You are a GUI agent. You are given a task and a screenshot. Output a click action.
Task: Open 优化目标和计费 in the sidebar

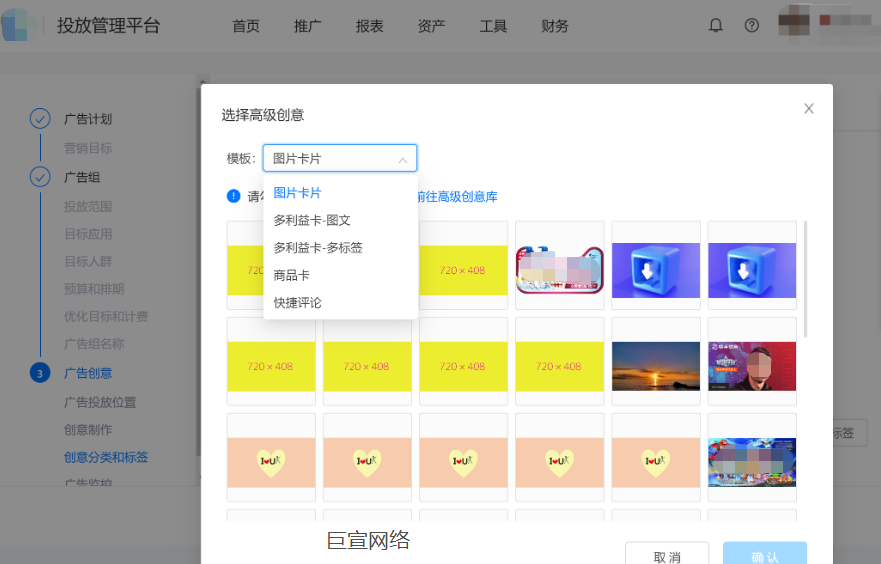(106, 317)
